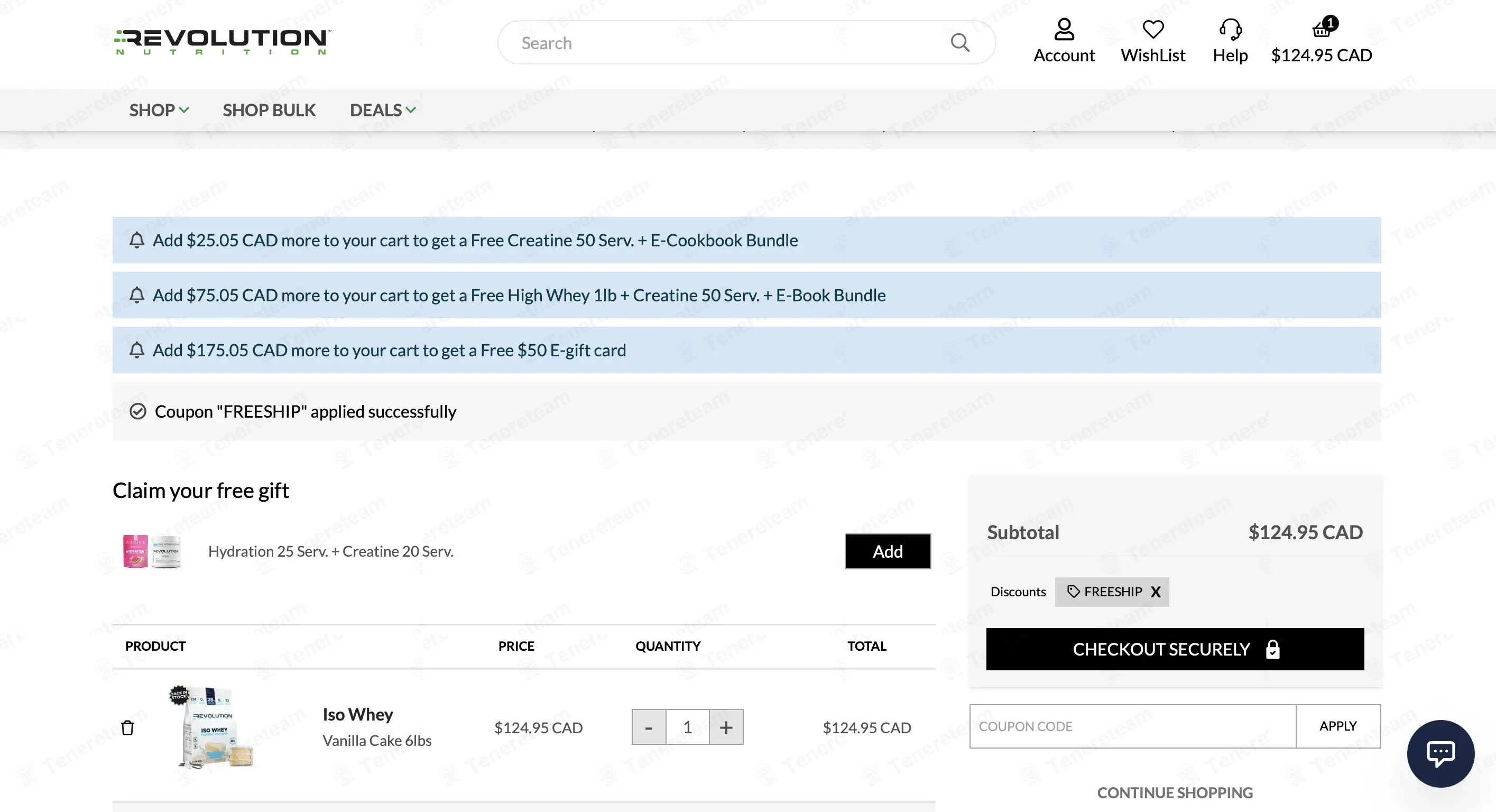This screenshot has height=812, width=1496.
Task: Open the live chat bubble
Action: [x=1440, y=753]
